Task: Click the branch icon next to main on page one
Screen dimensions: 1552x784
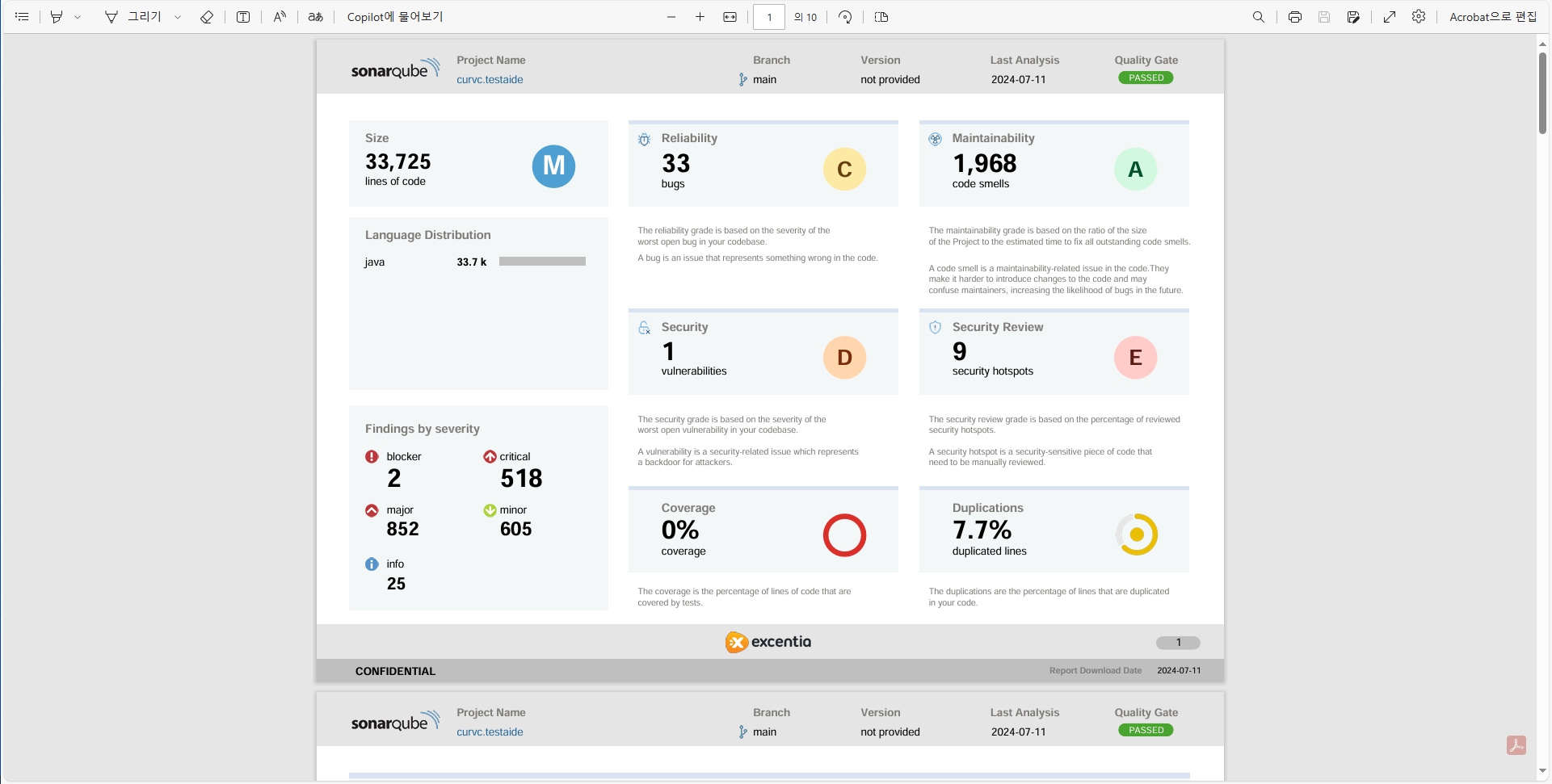Action: tap(742, 80)
